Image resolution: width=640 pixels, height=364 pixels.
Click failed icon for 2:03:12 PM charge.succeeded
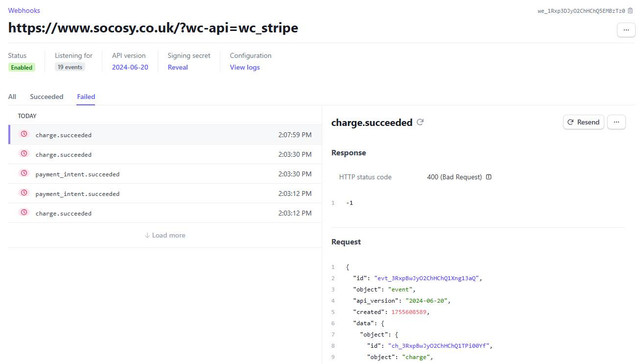(x=24, y=212)
